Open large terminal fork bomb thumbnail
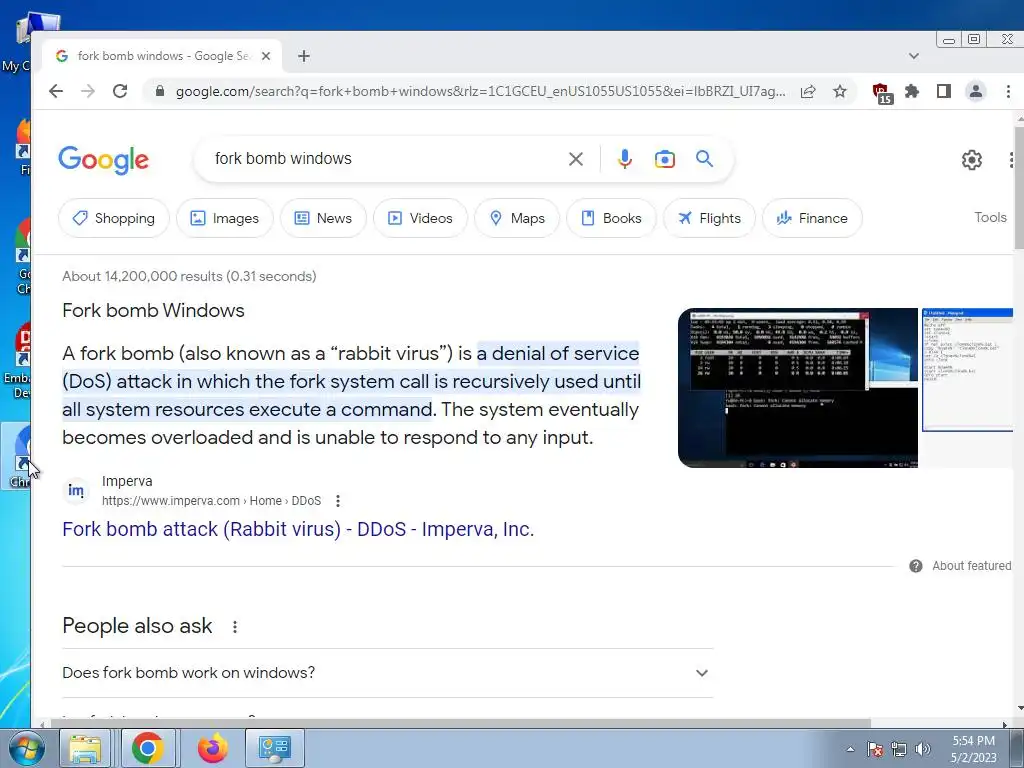Image resolution: width=1024 pixels, height=768 pixels. 797,388
